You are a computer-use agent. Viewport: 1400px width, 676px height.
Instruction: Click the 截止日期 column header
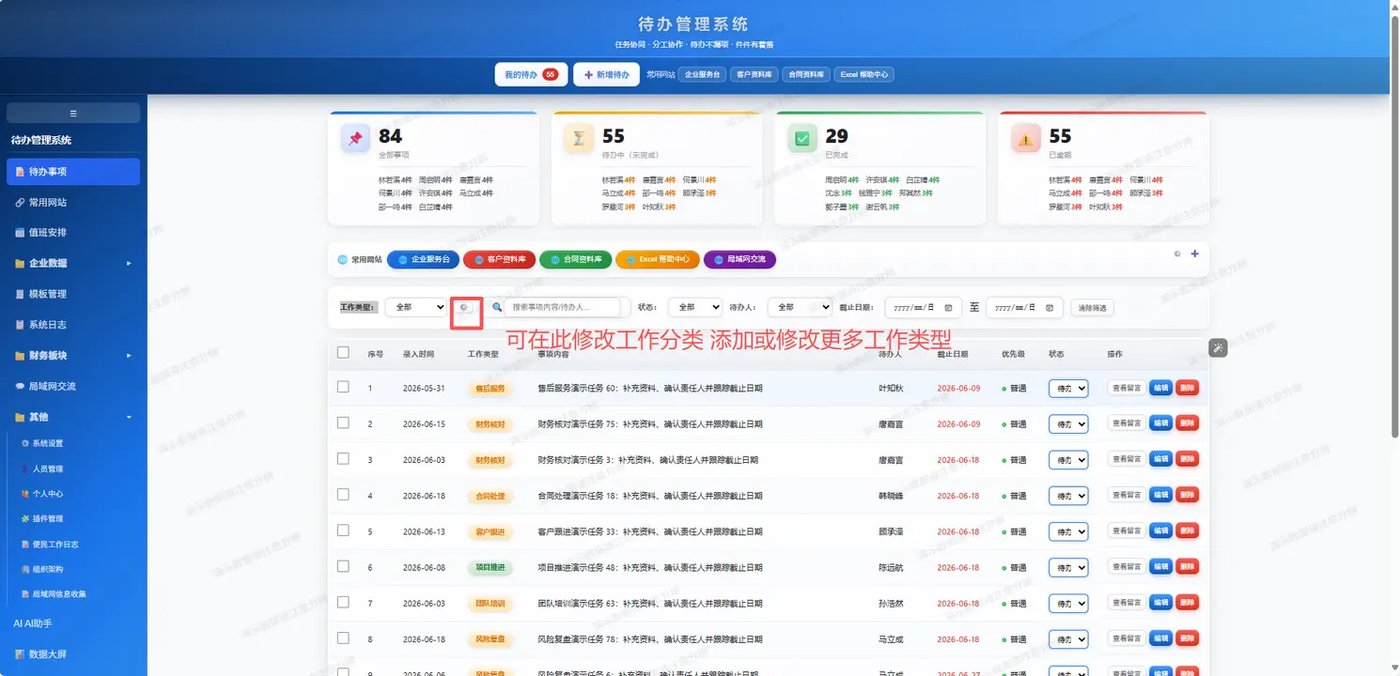tap(951, 354)
